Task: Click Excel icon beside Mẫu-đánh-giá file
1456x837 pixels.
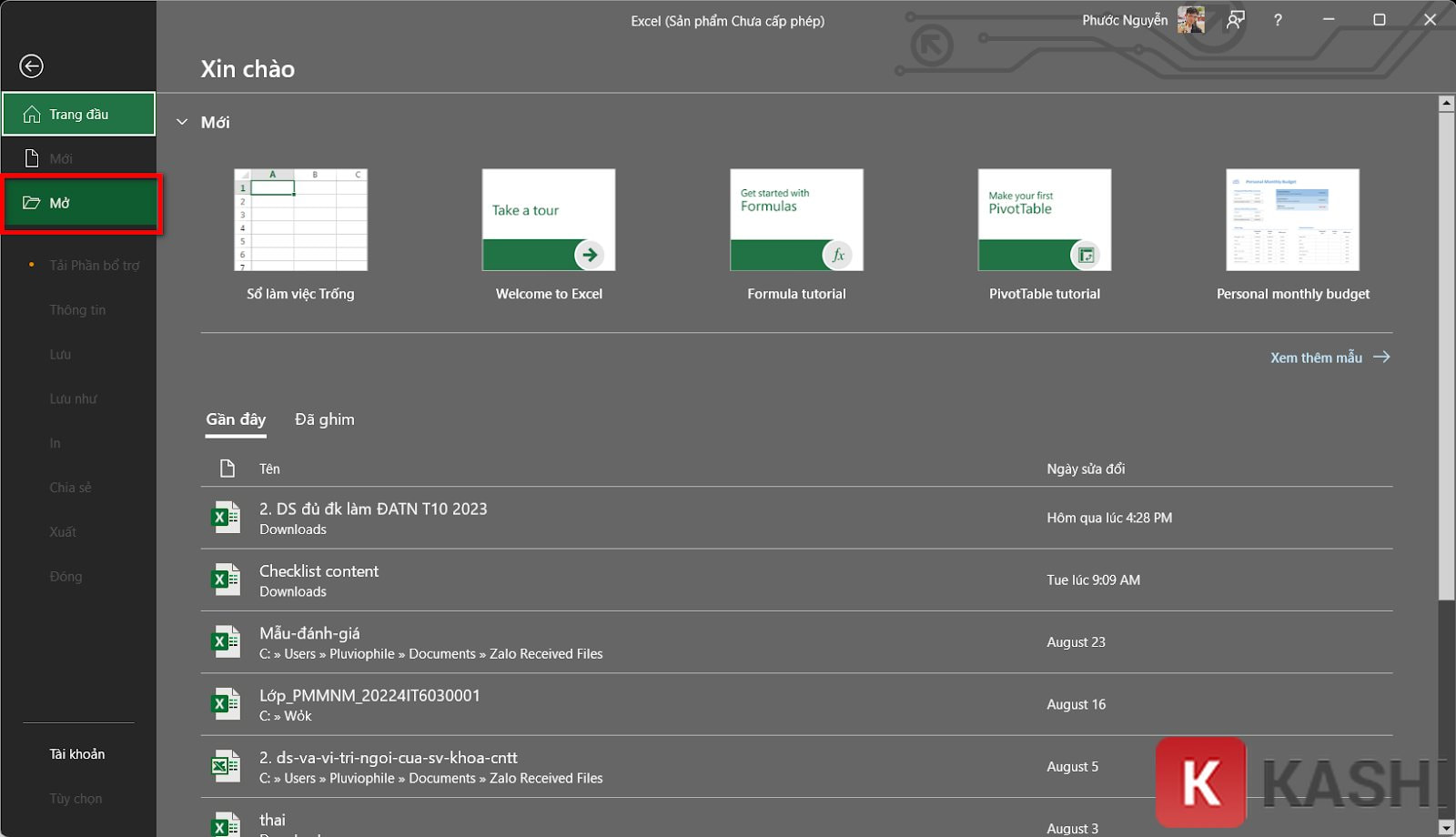Action: coord(225,642)
